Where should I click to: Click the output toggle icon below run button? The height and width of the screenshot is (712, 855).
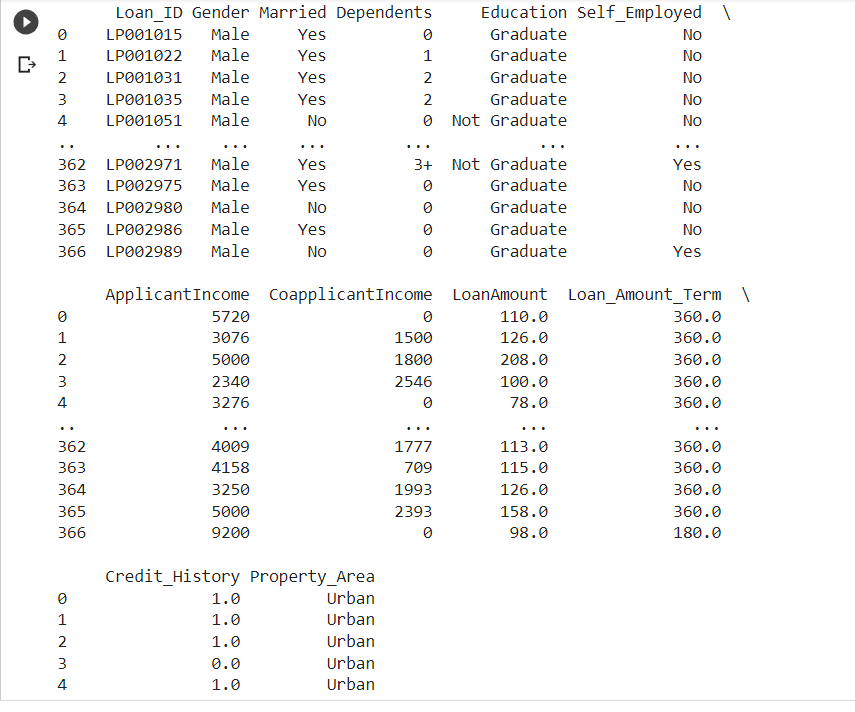27,65
